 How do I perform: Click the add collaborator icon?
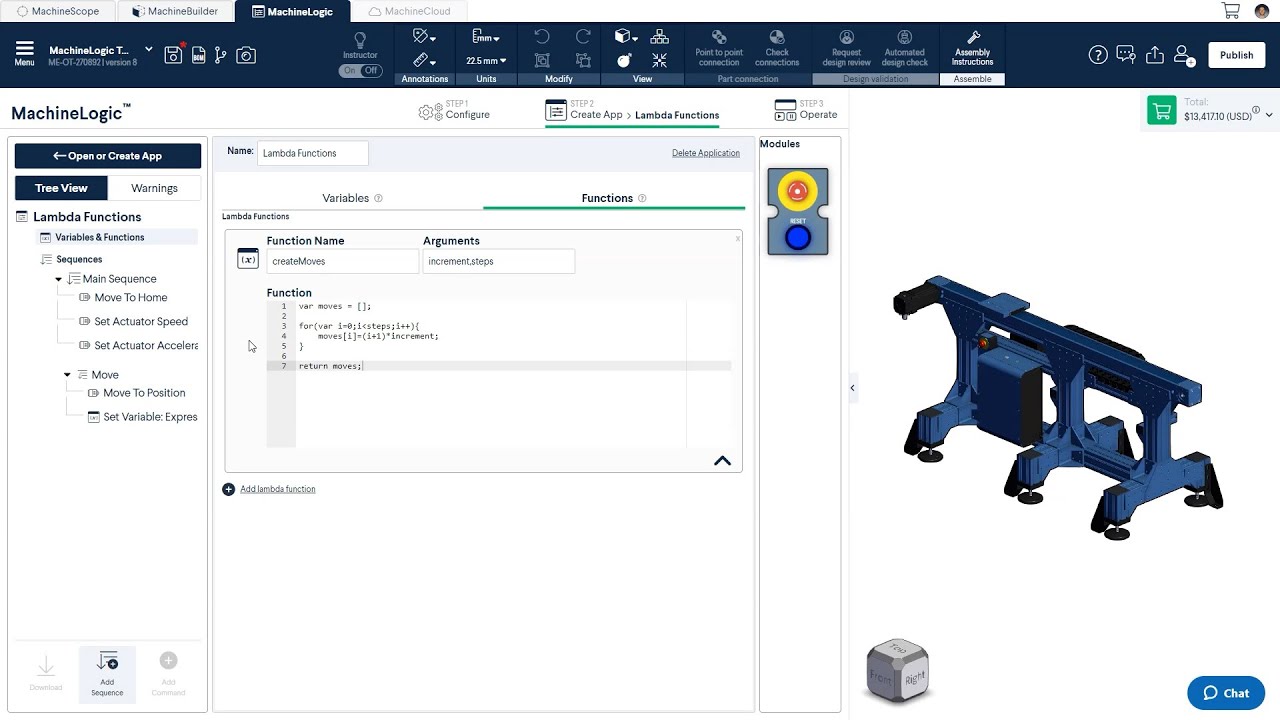pos(1184,55)
